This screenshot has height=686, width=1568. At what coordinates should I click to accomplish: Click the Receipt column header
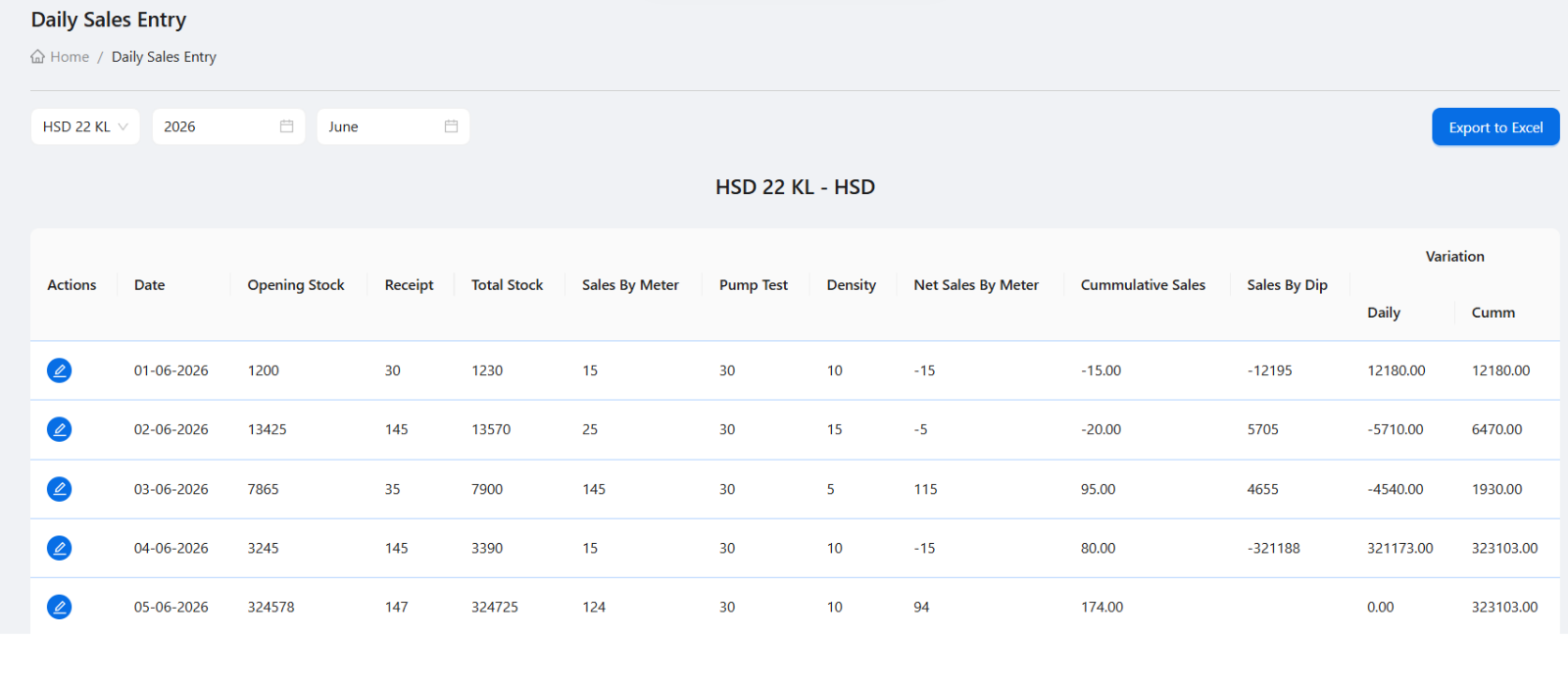point(409,285)
